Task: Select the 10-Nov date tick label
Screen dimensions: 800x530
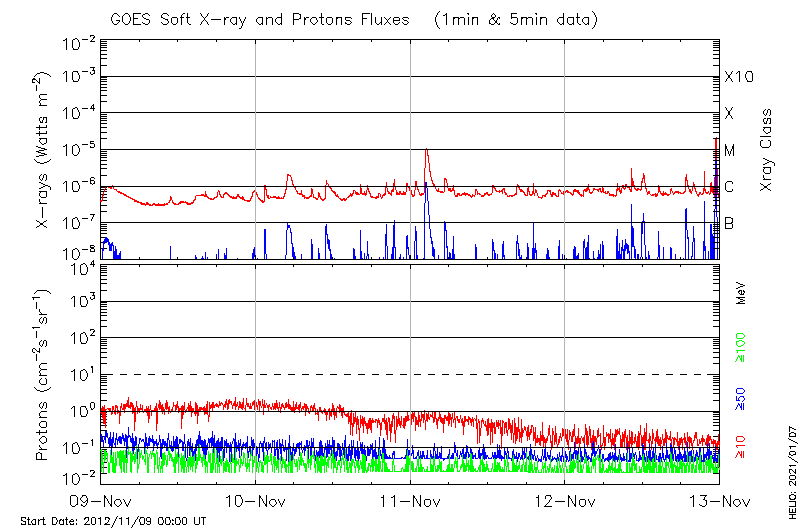Action: (x=255, y=500)
